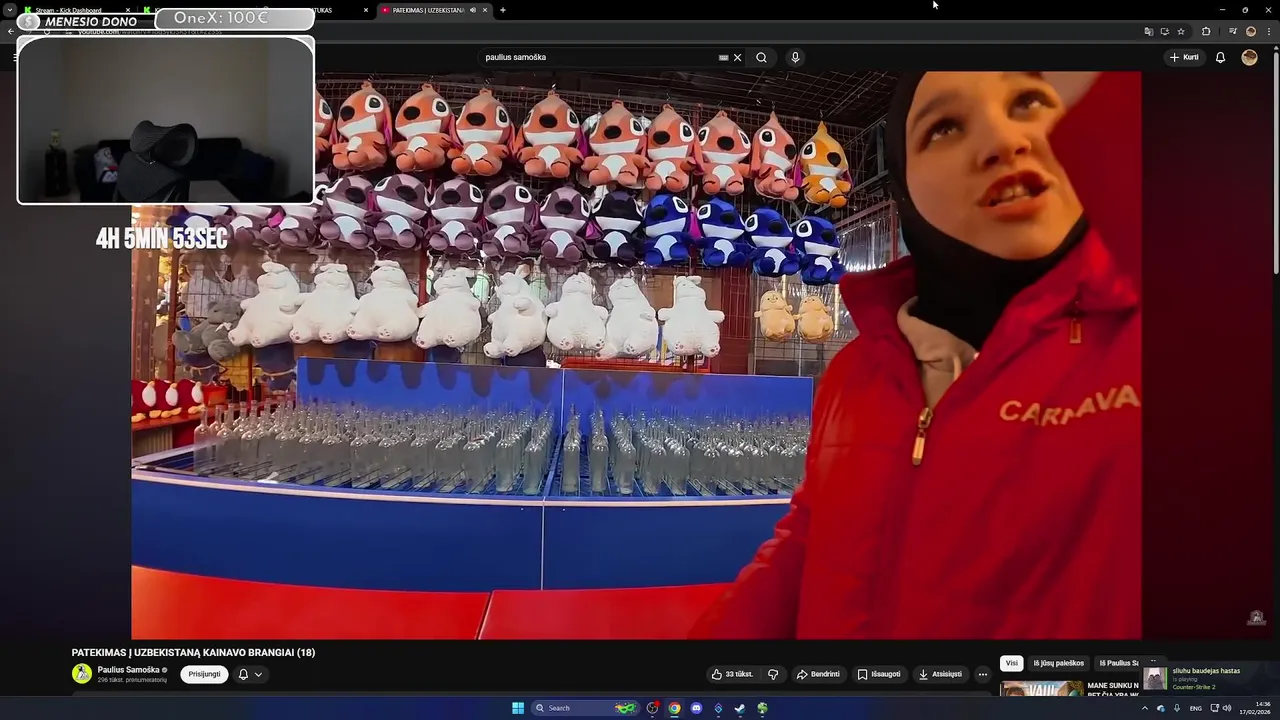Share the video via Bendrinti
The height and width of the screenshot is (720, 1280).
pos(818,674)
